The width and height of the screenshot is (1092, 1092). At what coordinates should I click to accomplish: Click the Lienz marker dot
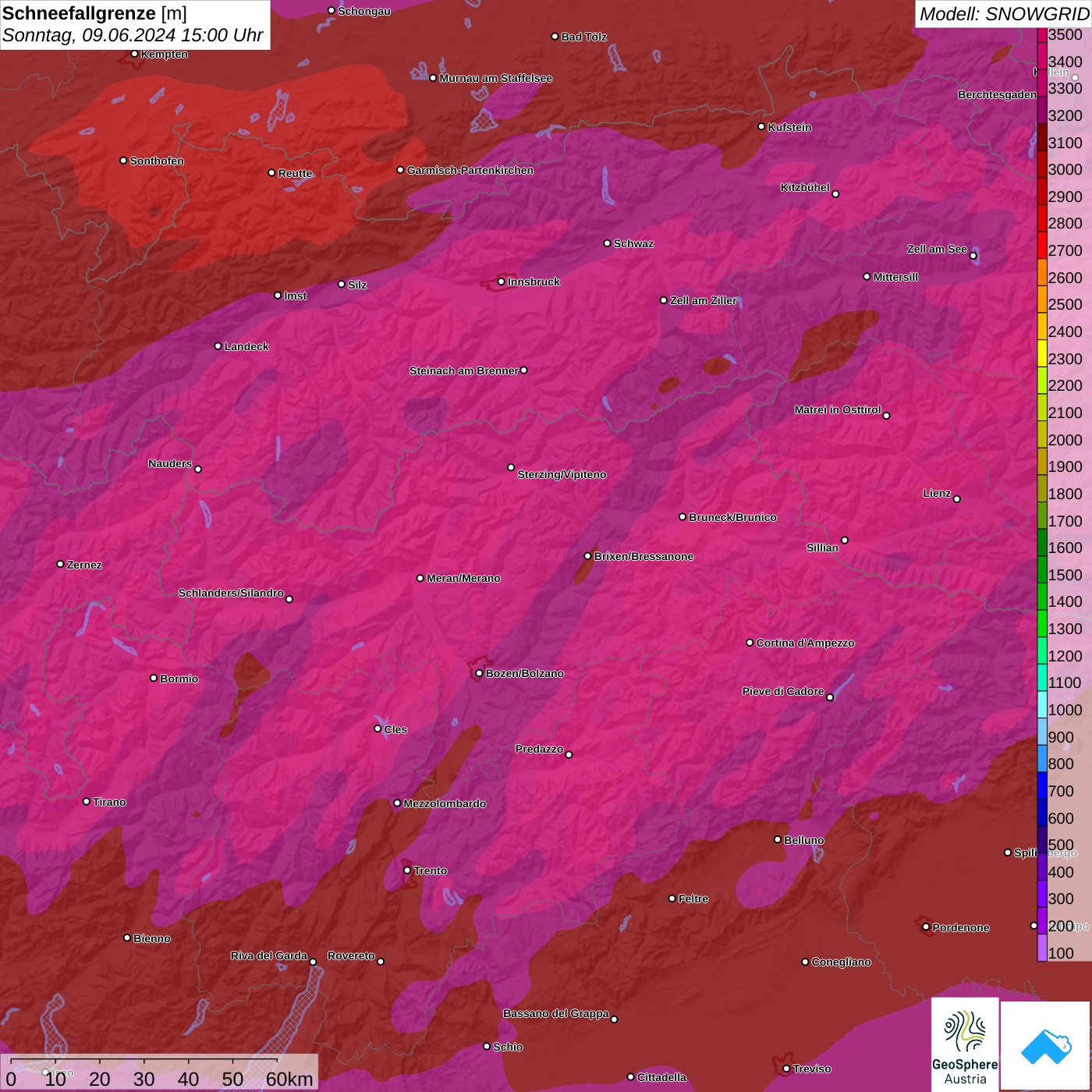[957, 499]
